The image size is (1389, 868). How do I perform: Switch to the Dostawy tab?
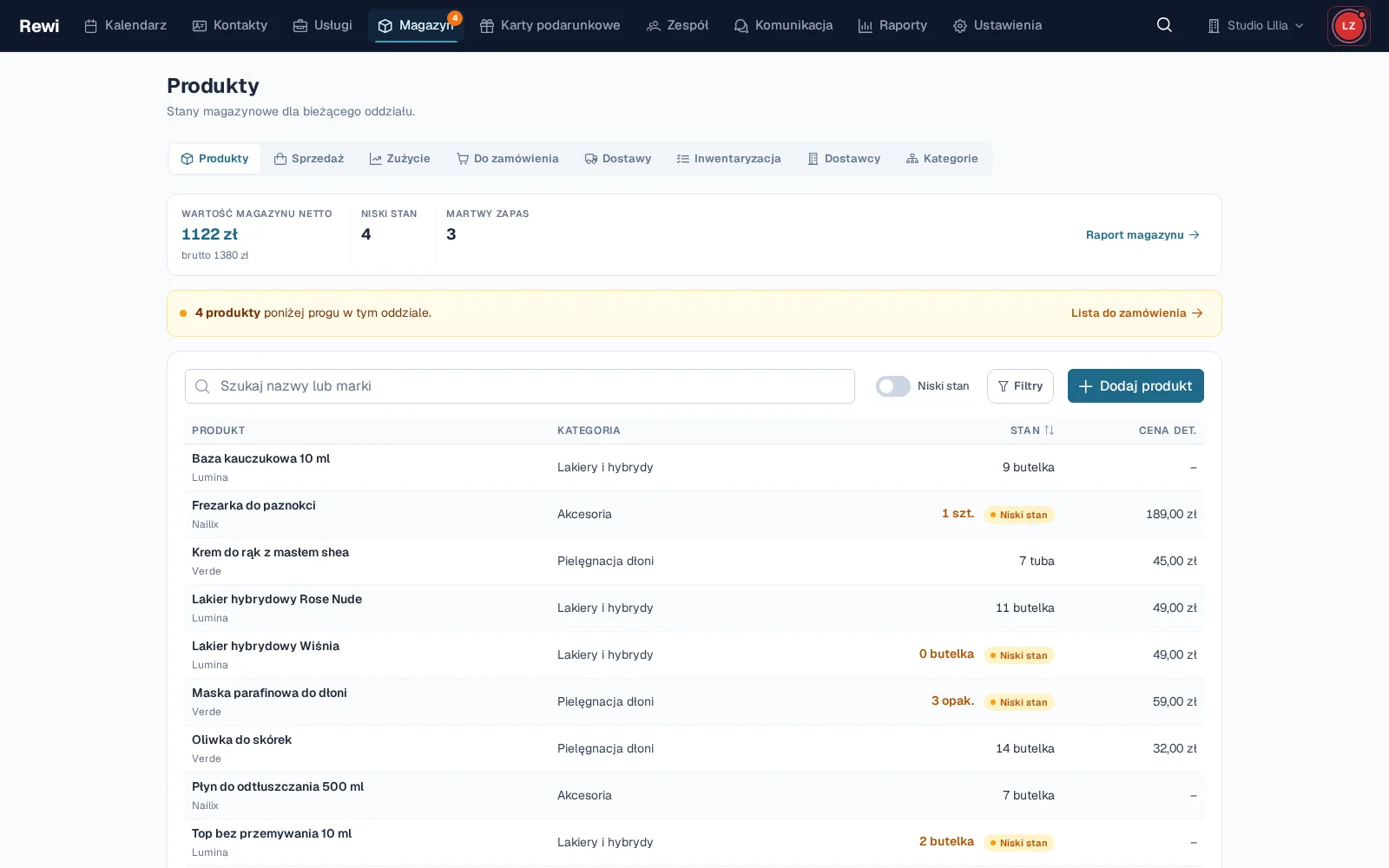(x=618, y=159)
